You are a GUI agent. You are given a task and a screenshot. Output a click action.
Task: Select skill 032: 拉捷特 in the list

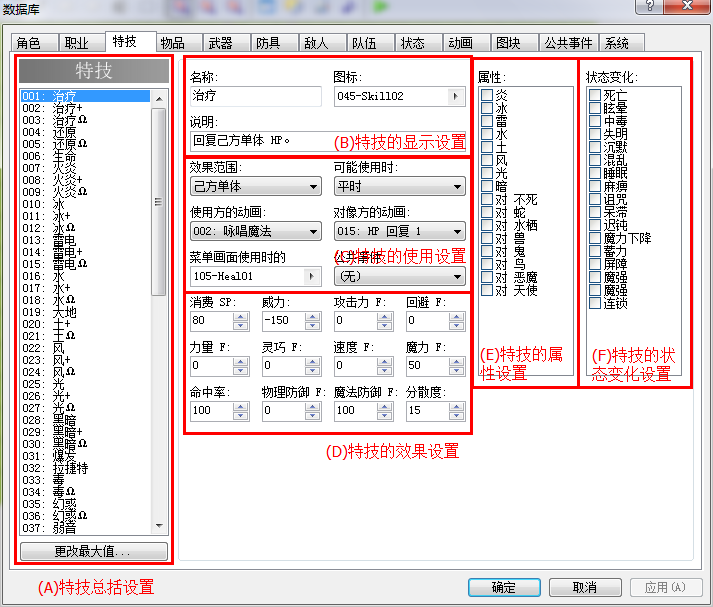[85, 468]
